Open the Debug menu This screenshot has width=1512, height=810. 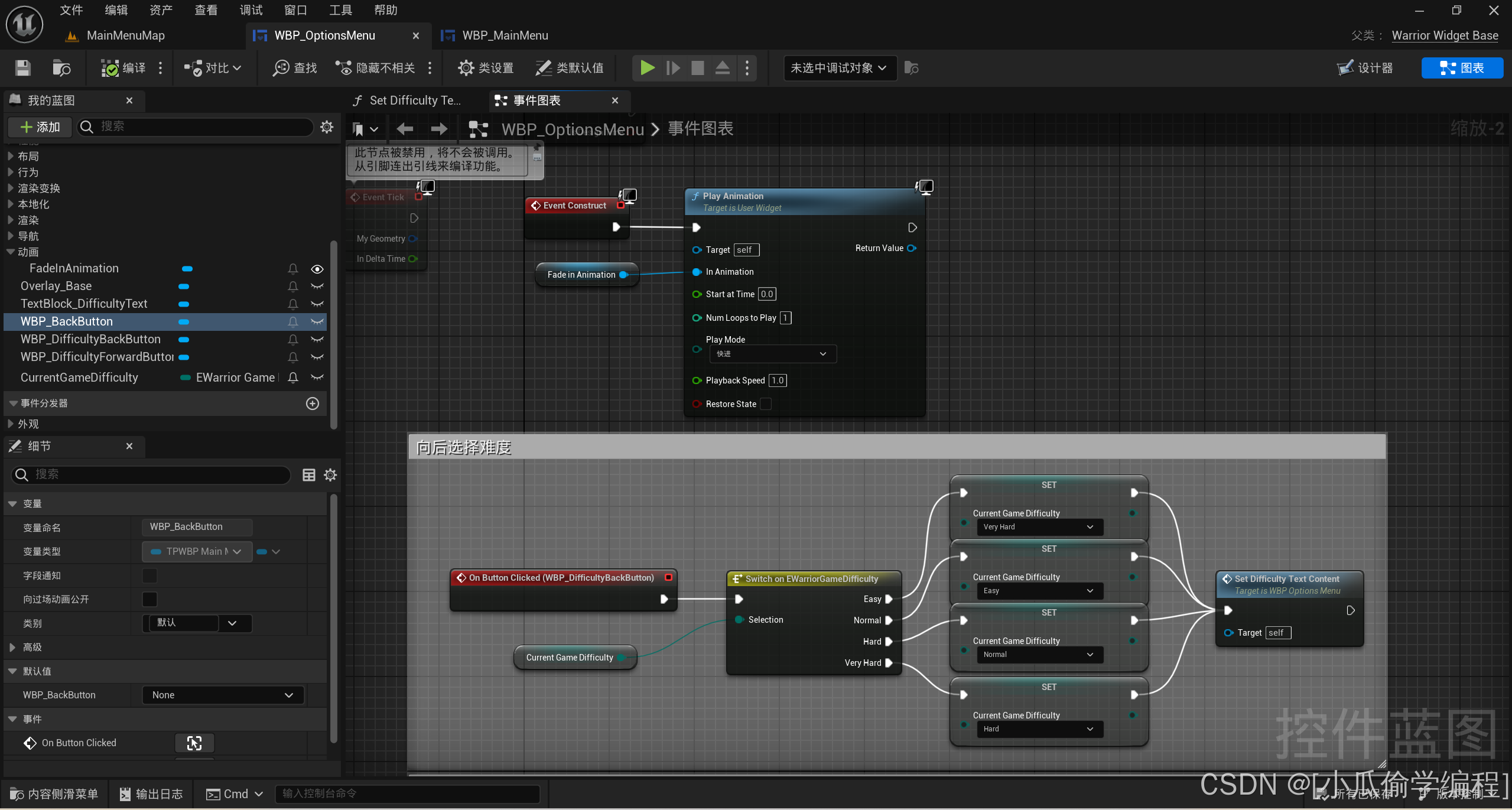click(x=251, y=10)
